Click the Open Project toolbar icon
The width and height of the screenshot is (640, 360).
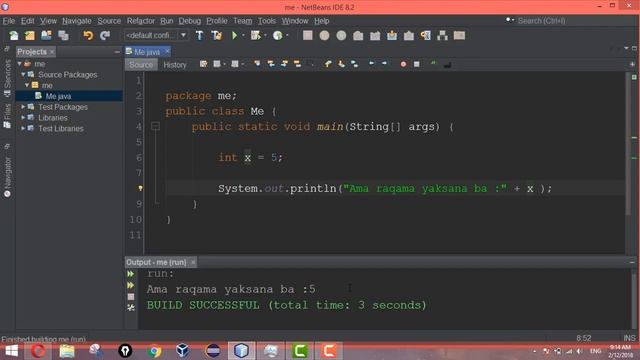coord(46,36)
